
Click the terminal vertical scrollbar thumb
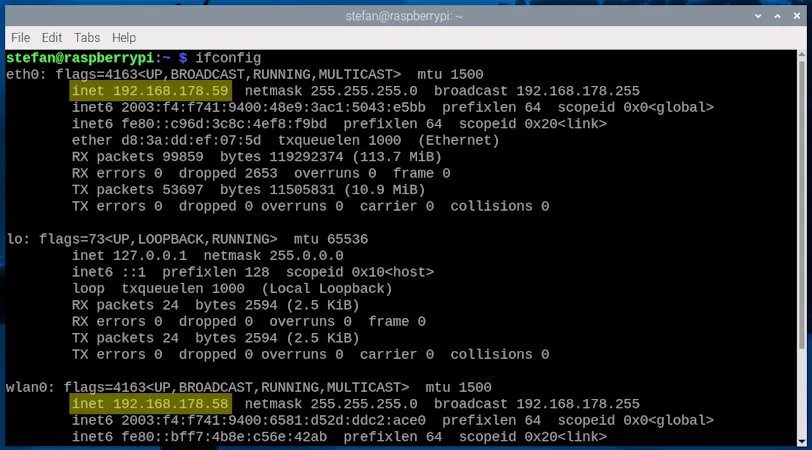[803, 200]
